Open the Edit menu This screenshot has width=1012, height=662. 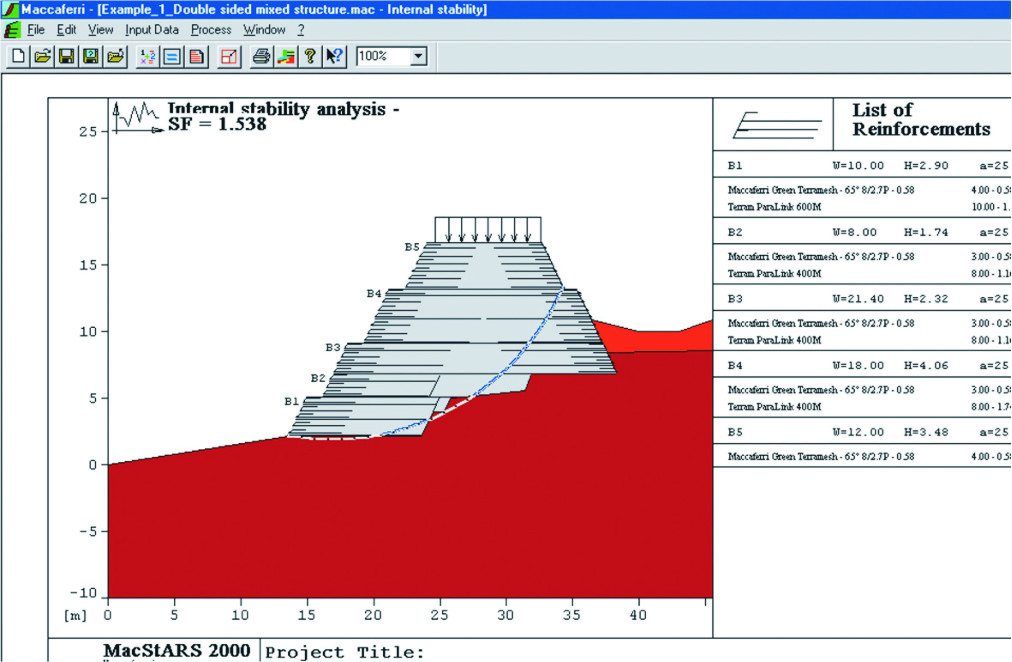pos(66,30)
